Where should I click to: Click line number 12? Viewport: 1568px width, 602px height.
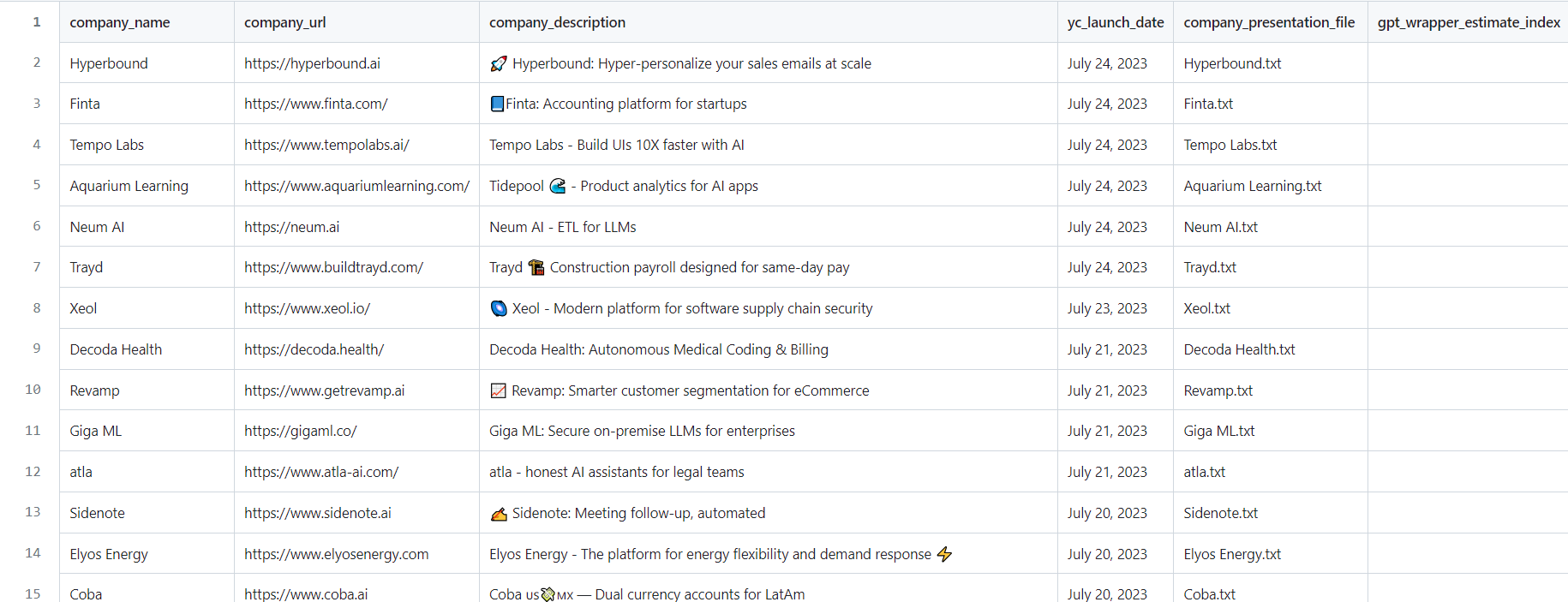33,472
